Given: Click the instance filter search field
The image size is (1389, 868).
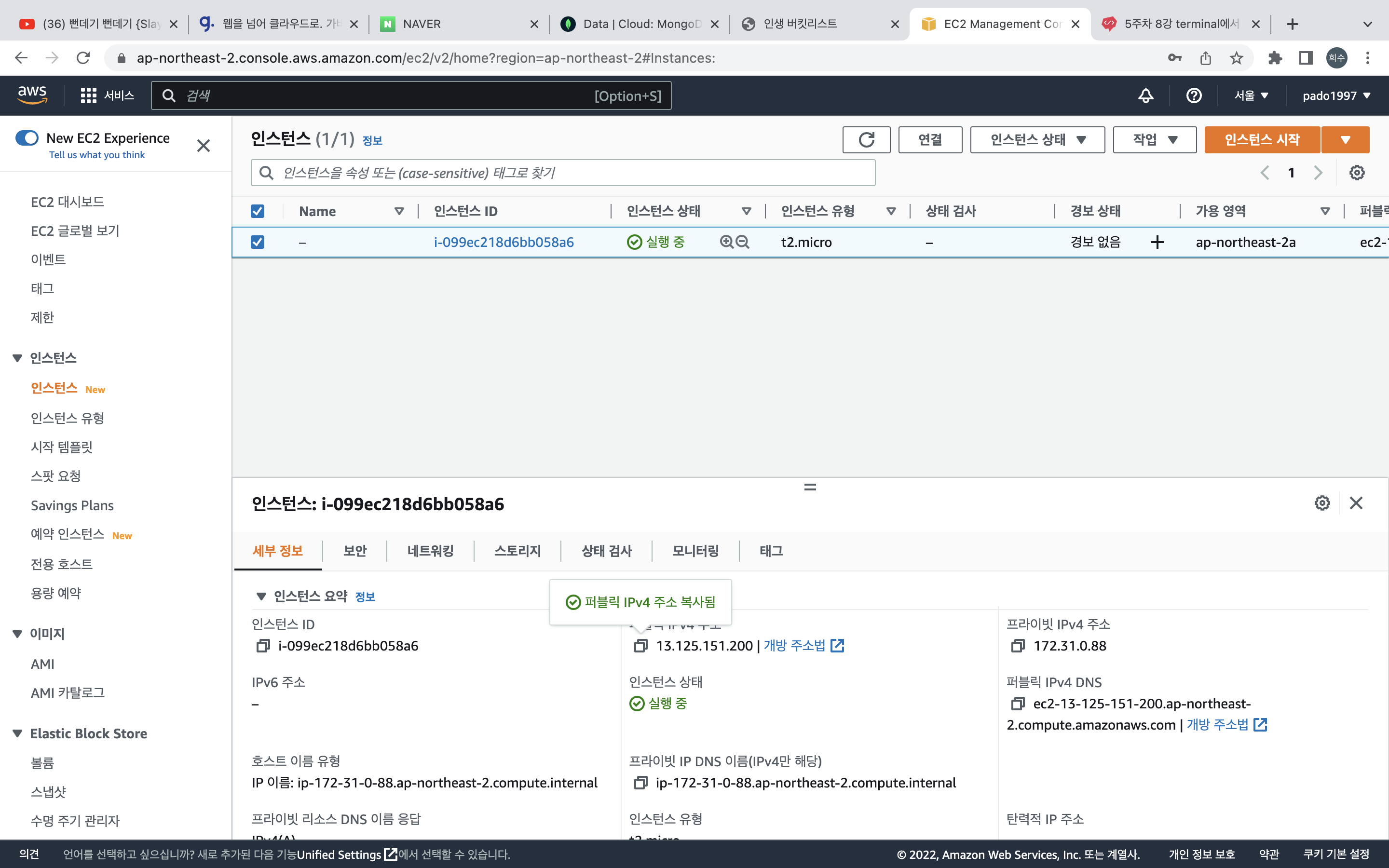Looking at the screenshot, I should coord(562,173).
